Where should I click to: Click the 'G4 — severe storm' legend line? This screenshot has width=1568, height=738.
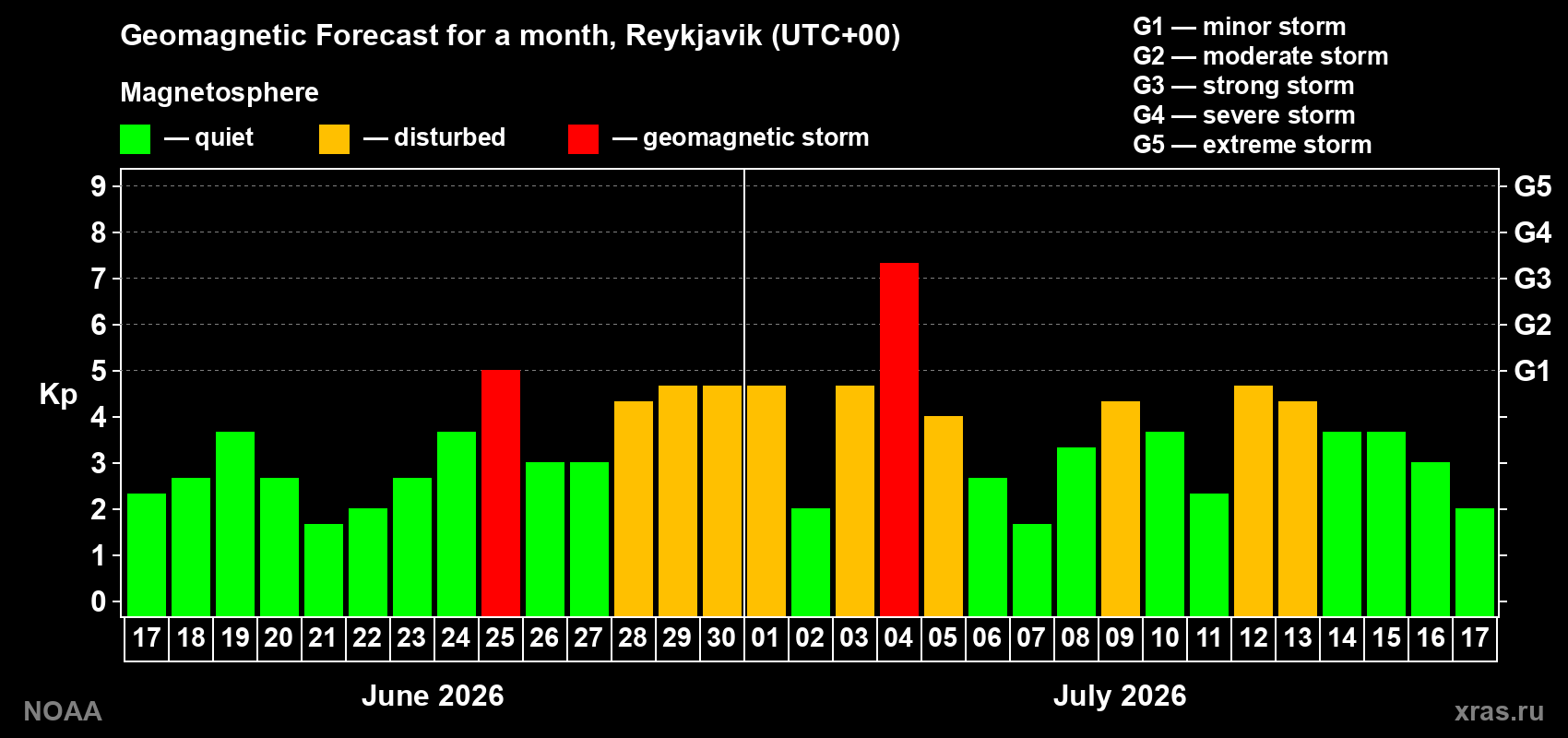(x=1243, y=115)
